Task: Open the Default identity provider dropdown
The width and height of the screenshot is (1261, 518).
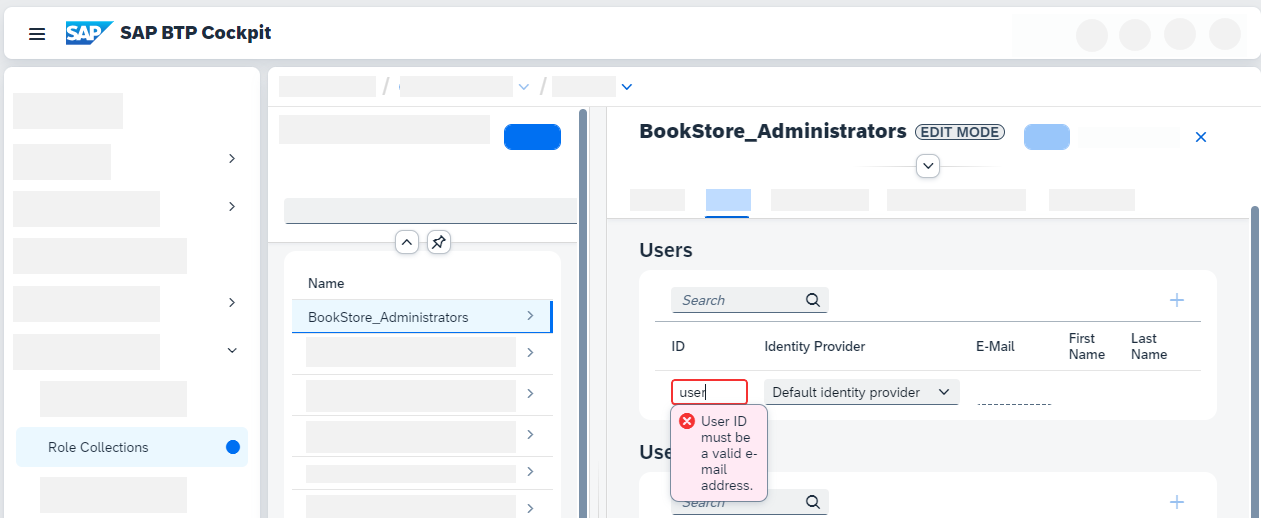Action: (x=861, y=392)
